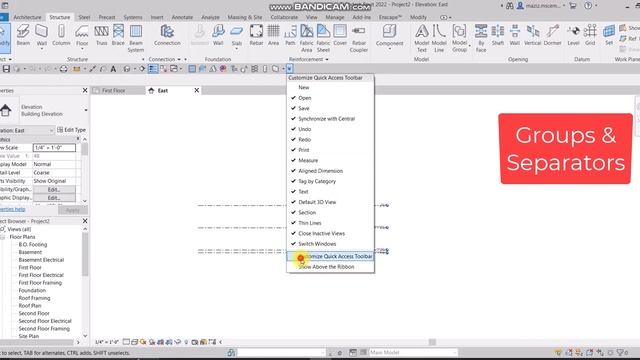Open the Roof Framing floor plan
The width and height of the screenshot is (640, 360).
point(34,298)
